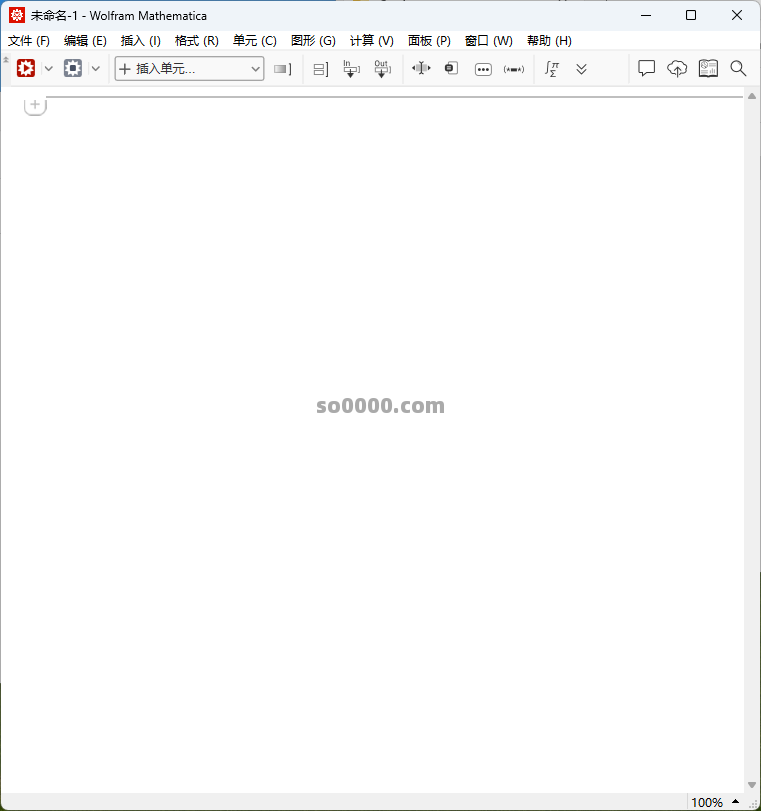
Task: Click the group cells bracket icon
Action: coord(320,69)
